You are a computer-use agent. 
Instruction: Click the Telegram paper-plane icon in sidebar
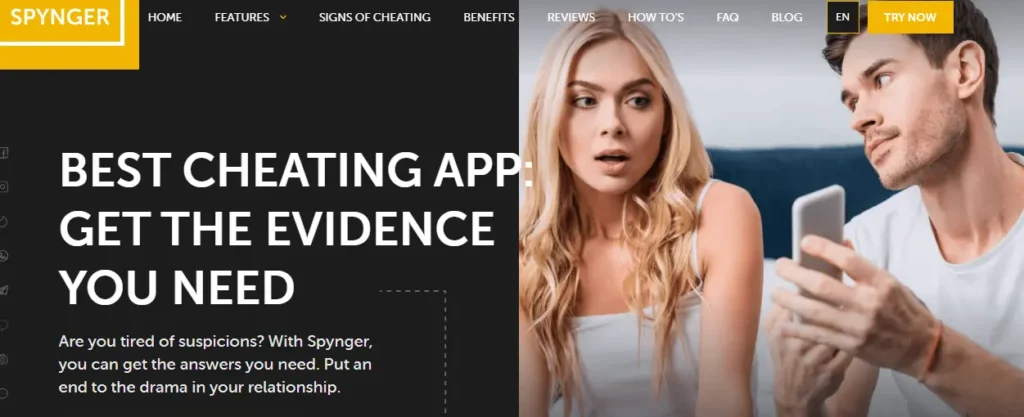(3, 290)
